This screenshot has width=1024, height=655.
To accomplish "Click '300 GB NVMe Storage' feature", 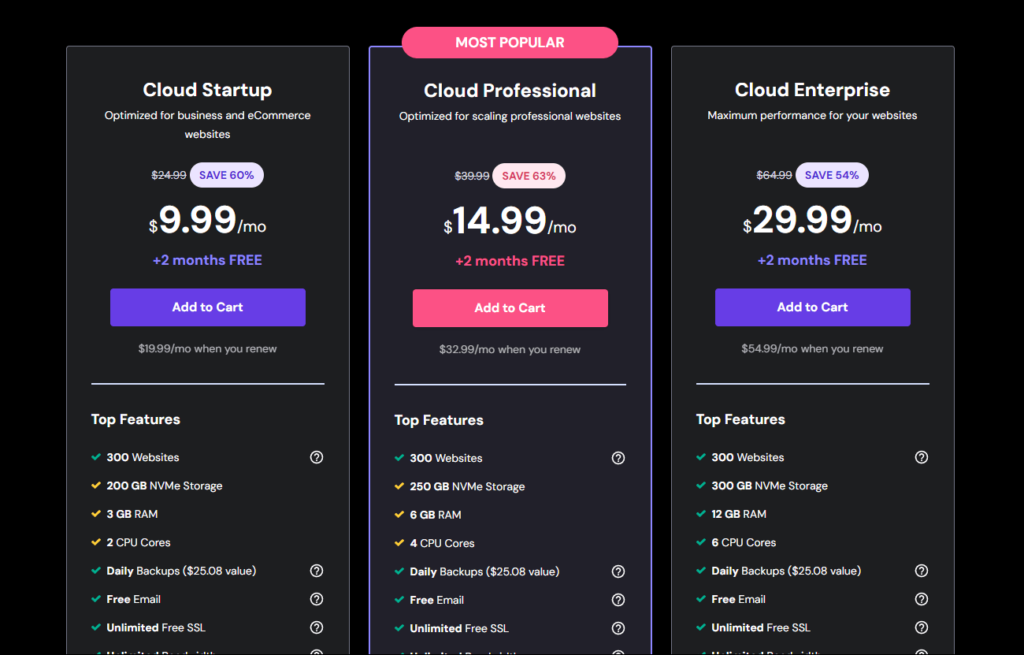I will pos(769,486).
